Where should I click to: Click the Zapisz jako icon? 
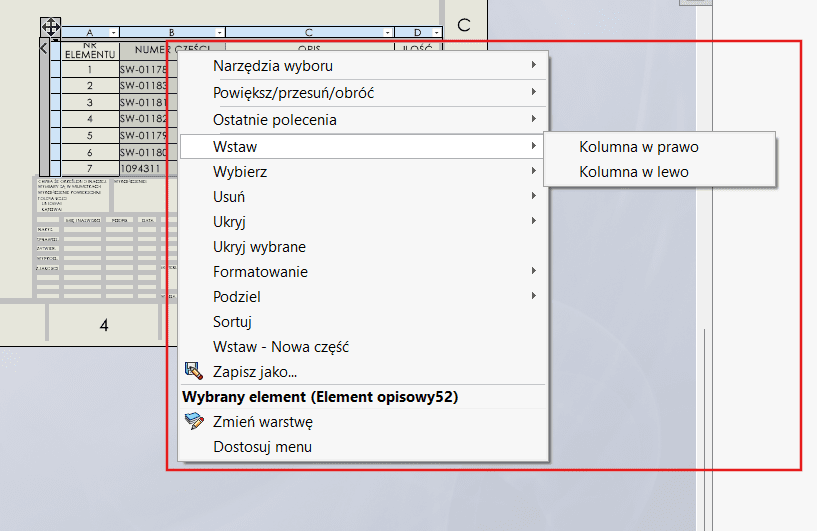point(194,372)
